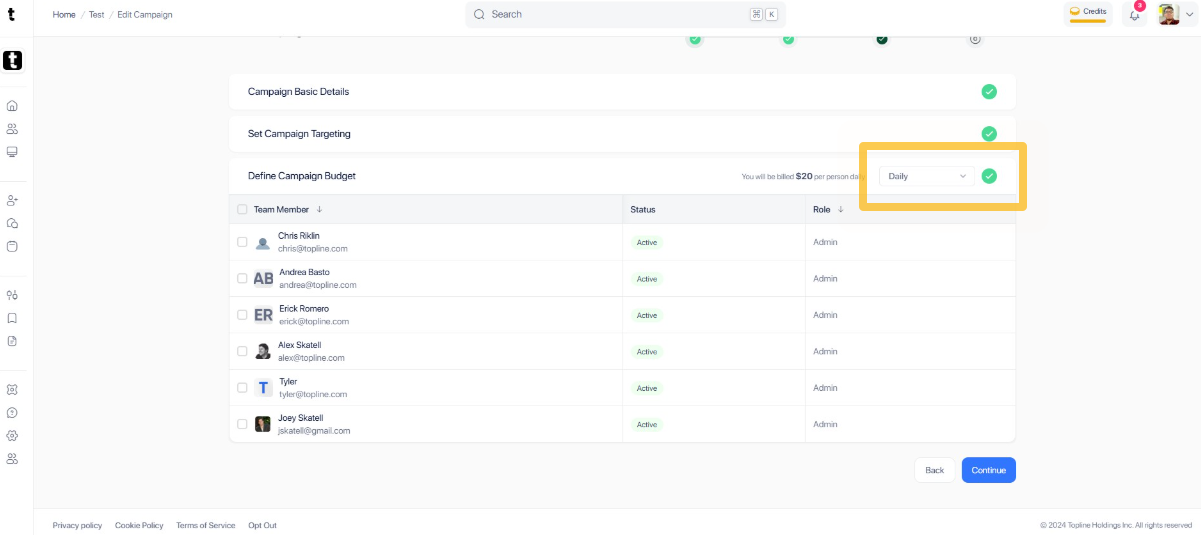Screen dimensions: 1201x535
Task: Click Tyler's blue T avatar
Action: [x=263, y=388]
